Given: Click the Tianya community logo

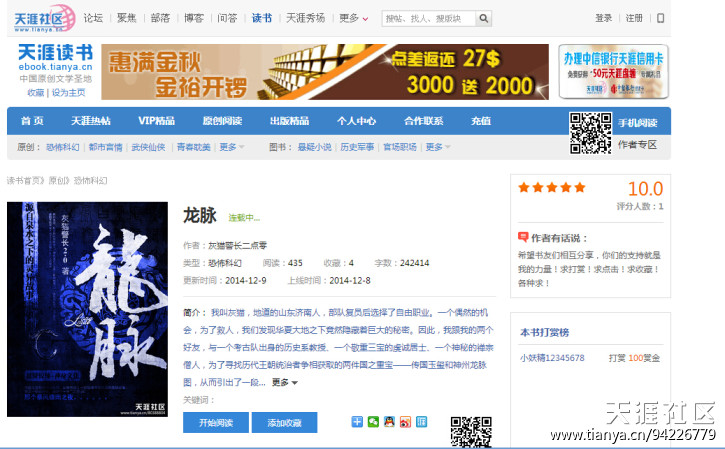Looking at the screenshot, I should 44,18.
